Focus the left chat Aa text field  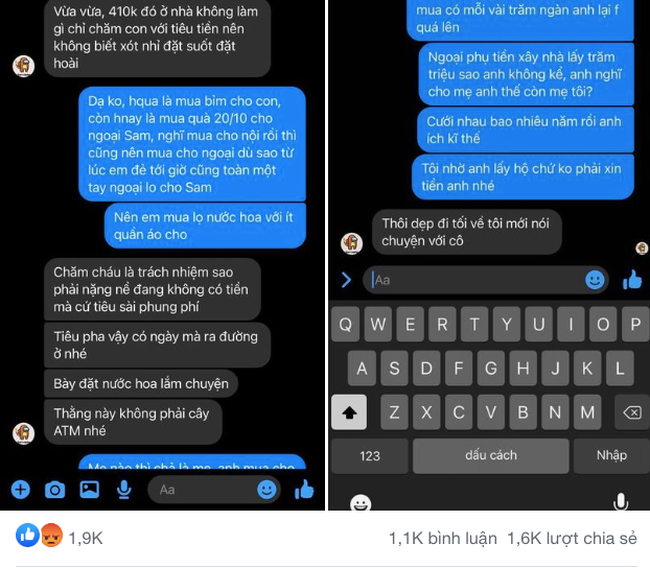(214, 490)
